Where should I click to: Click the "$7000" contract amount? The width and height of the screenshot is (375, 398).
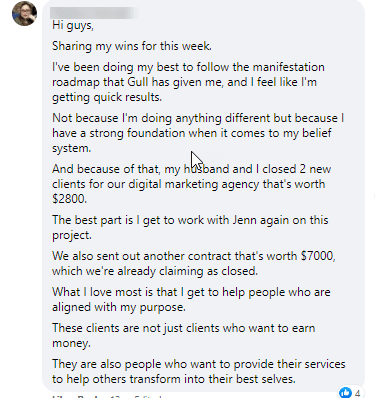click(318, 256)
